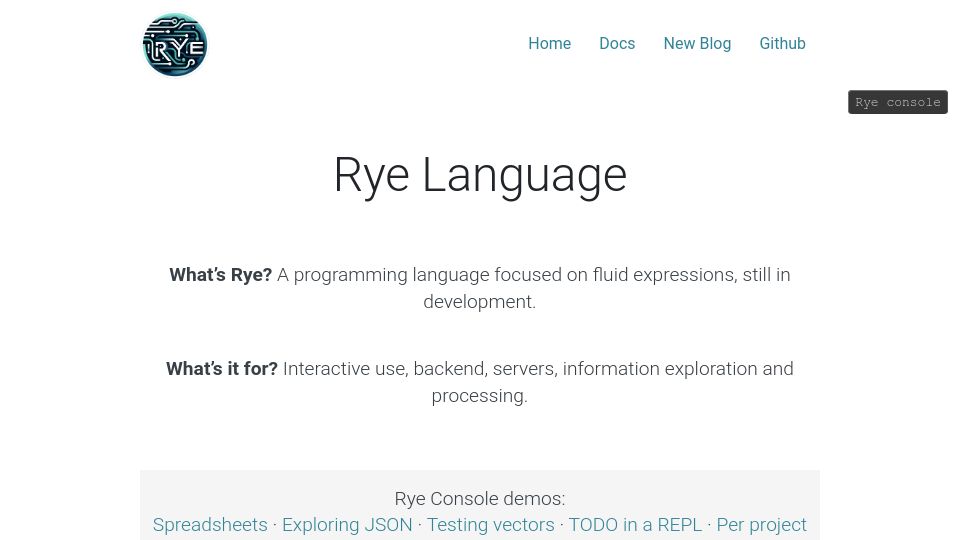Screen dimensions: 960x540
Task: Click the Rye circular logo
Action: coord(174,45)
